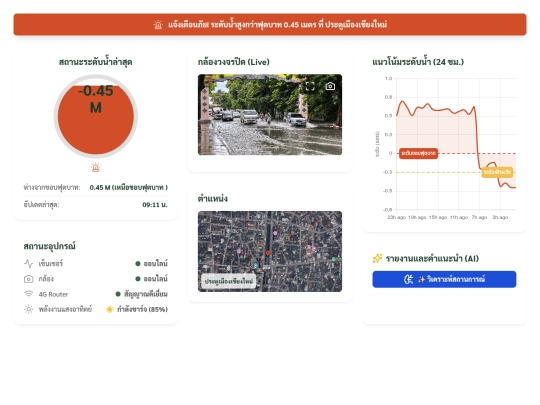This screenshot has height=405, width=540.
Task: Open the fullscreen icon on the live camera
Action: click(x=310, y=86)
